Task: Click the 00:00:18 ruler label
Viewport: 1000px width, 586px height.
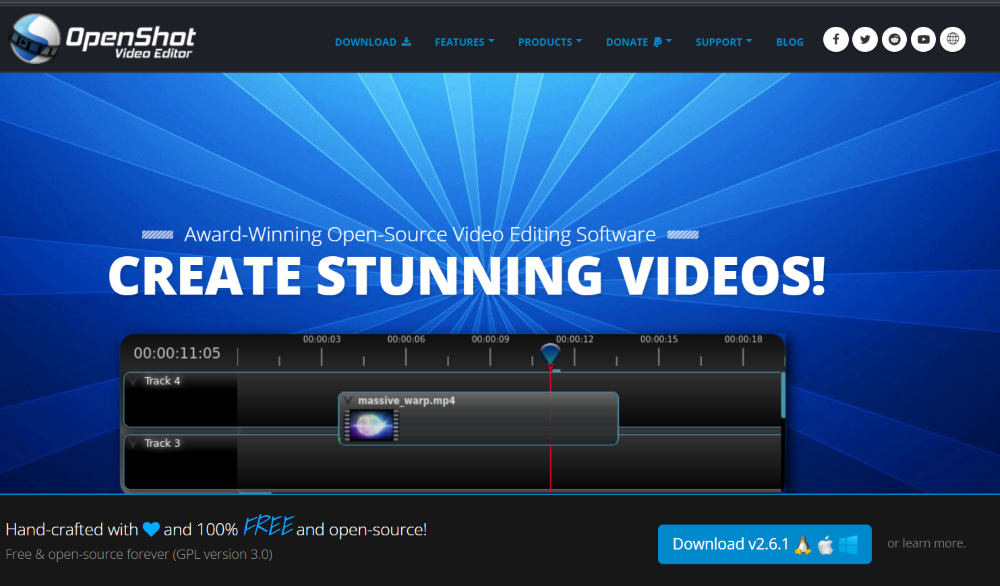Action: click(743, 339)
